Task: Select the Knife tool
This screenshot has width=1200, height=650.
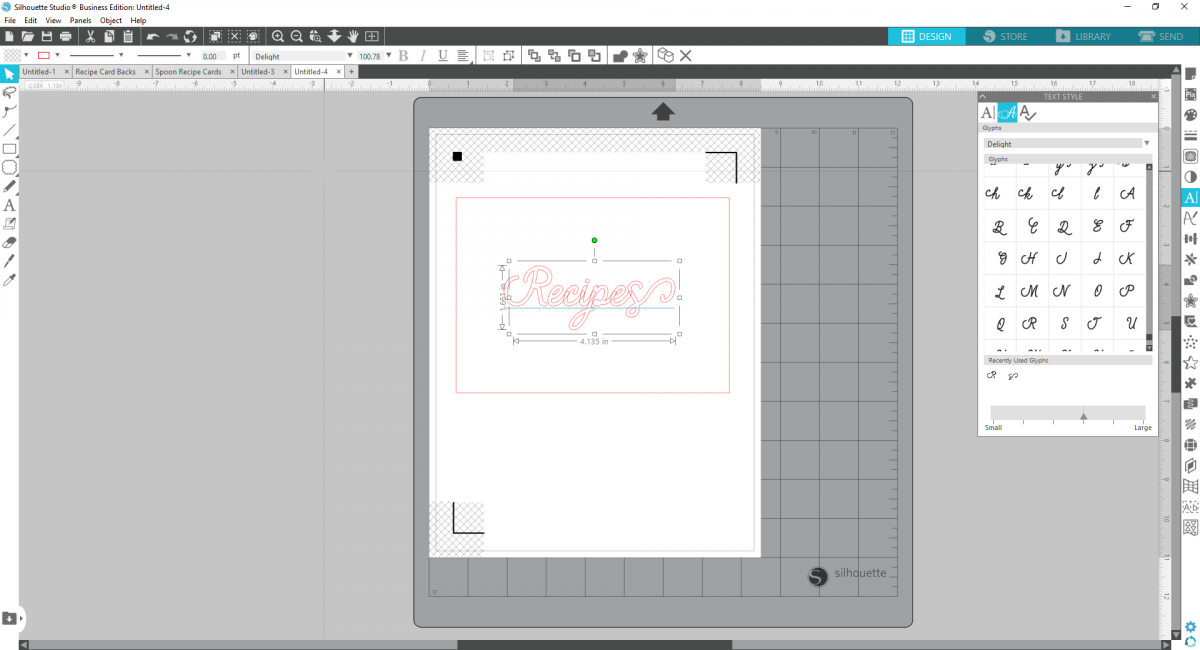Action: (10, 261)
